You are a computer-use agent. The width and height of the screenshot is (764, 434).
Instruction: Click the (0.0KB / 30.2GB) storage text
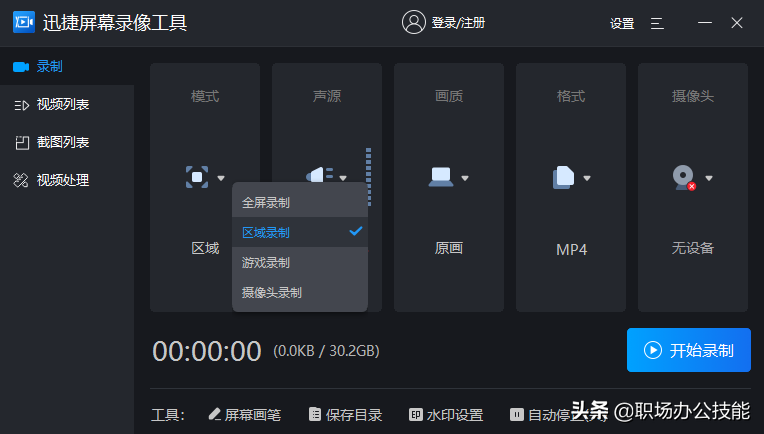tap(326, 351)
